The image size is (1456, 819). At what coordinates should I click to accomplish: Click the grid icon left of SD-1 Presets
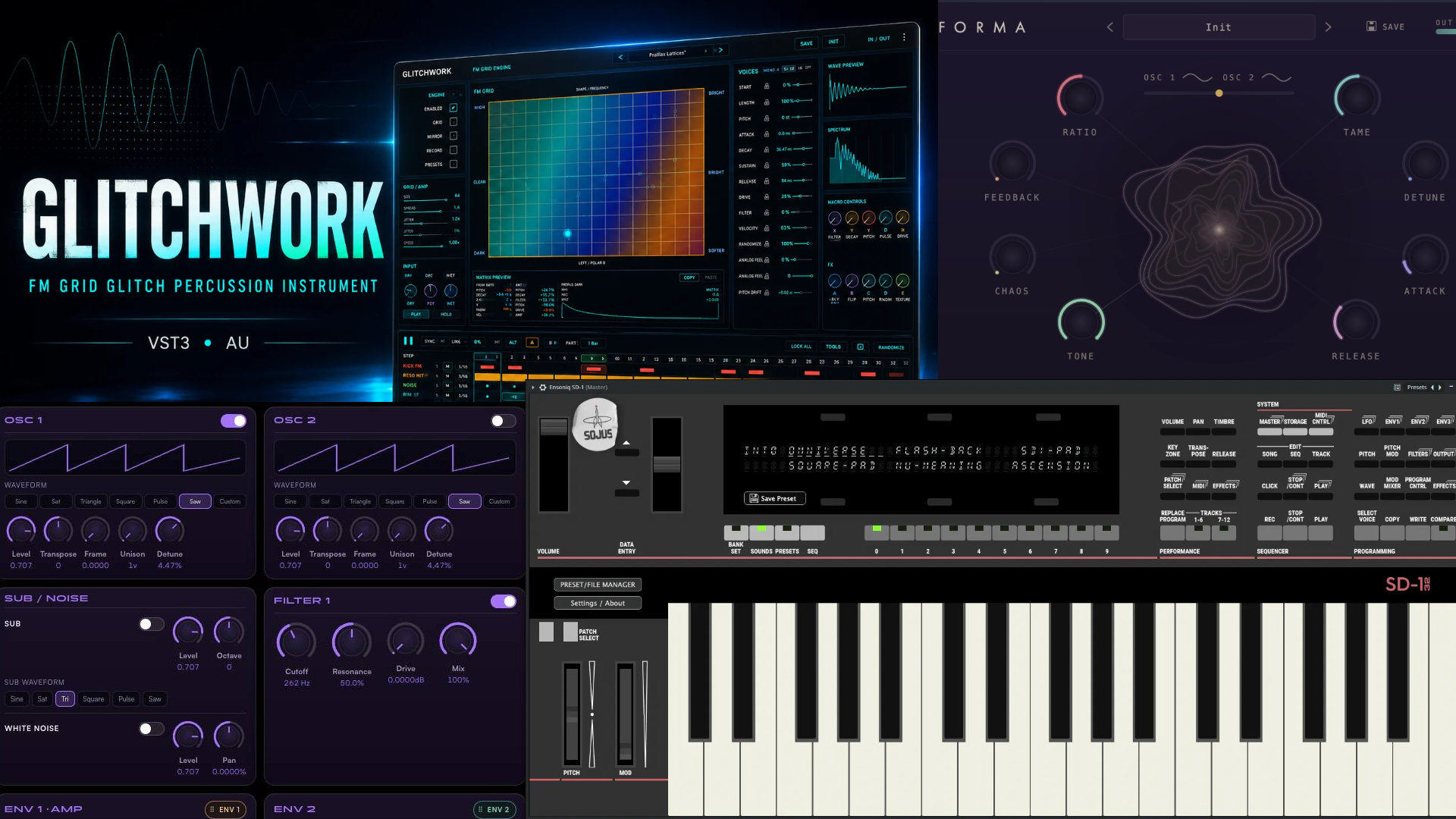click(x=1397, y=388)
